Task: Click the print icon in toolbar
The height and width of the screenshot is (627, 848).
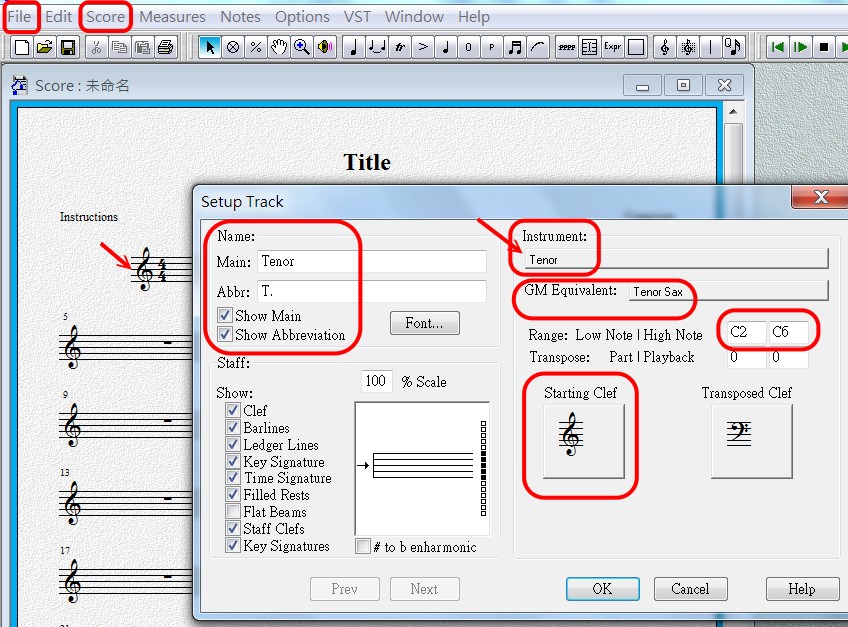Action: point(166,47)
